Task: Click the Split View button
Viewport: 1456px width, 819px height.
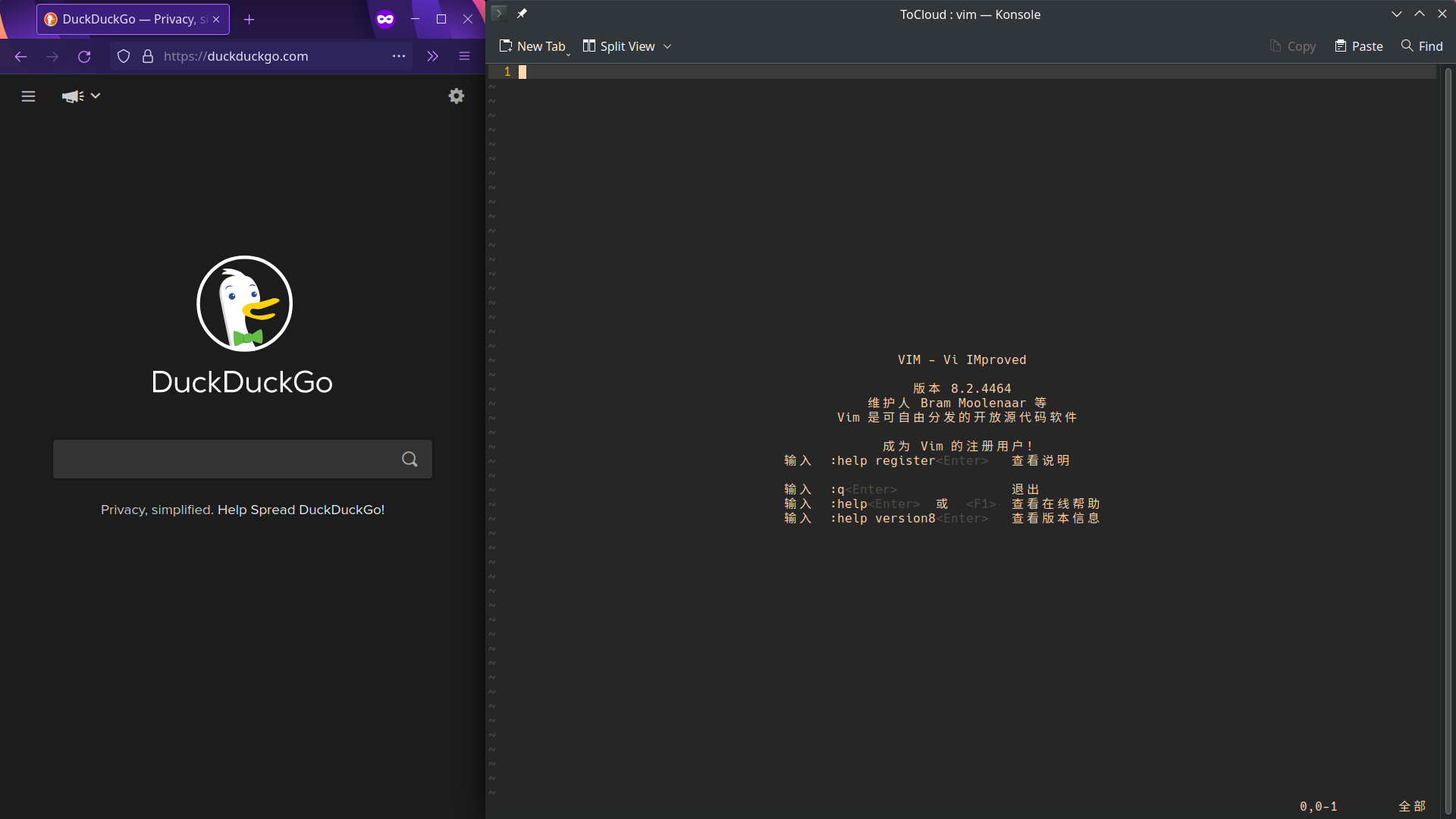Action: [619, 46]
